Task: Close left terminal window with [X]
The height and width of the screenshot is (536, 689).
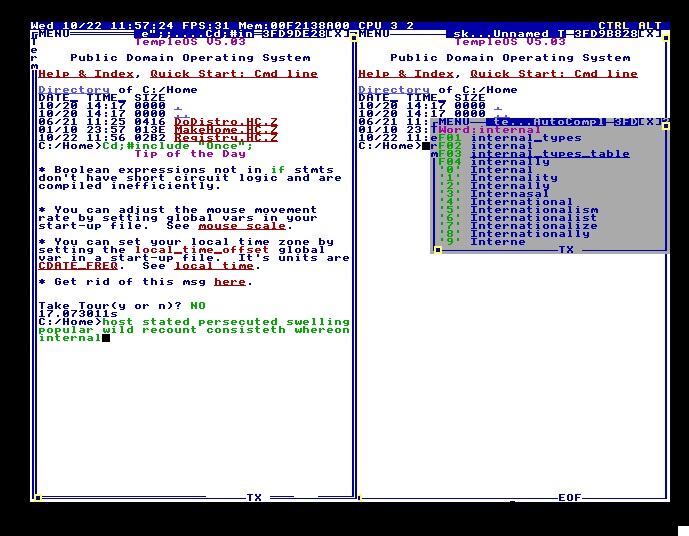Action: tap(337, 34)
